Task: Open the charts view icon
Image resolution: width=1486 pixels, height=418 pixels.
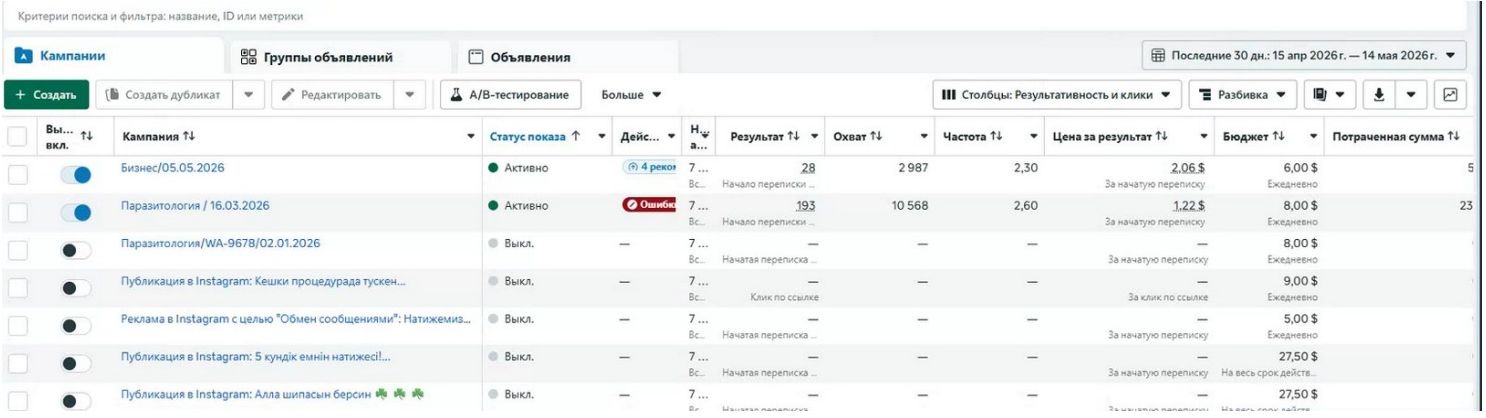Action: point(1450,95)
